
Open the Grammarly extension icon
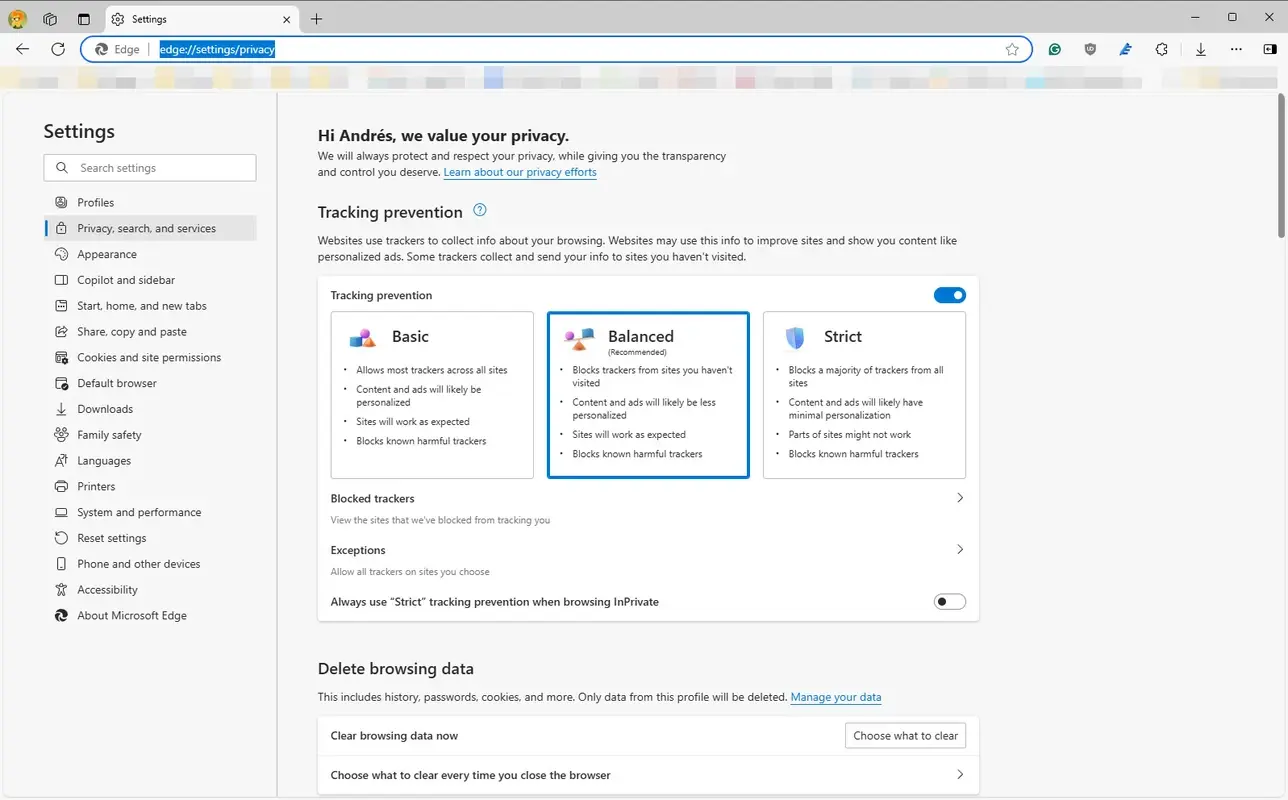[1054, 48]
